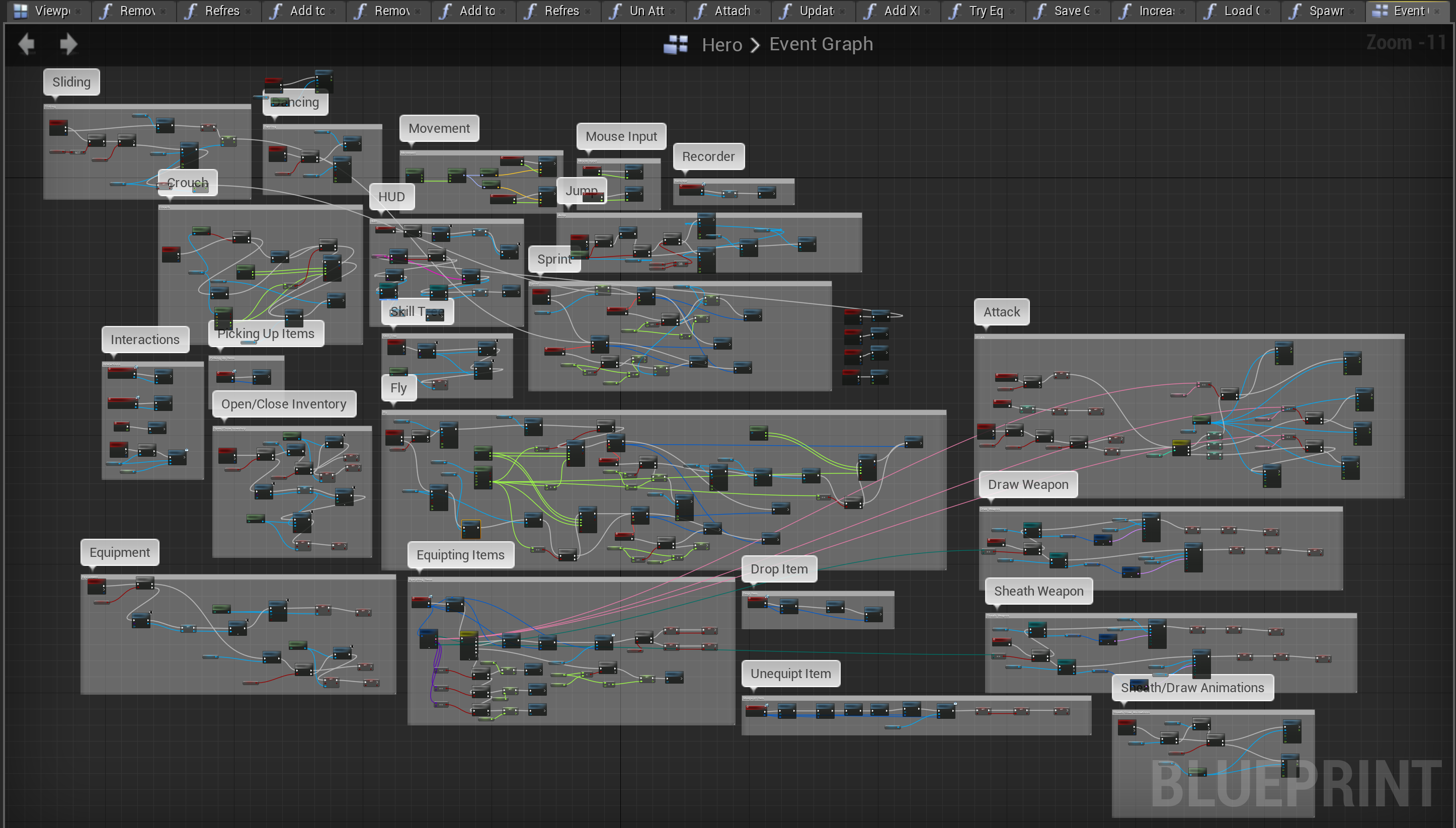Click the function icon on Un Att tab

[x=615, y=11]
